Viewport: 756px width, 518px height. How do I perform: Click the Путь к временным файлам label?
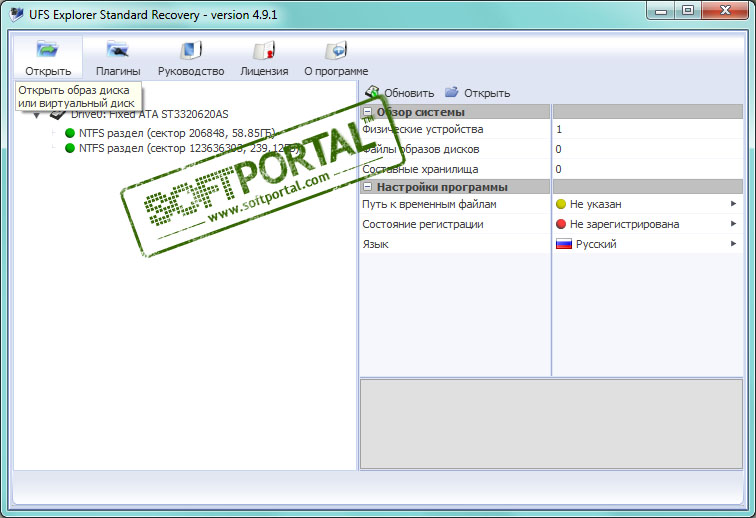429,204
